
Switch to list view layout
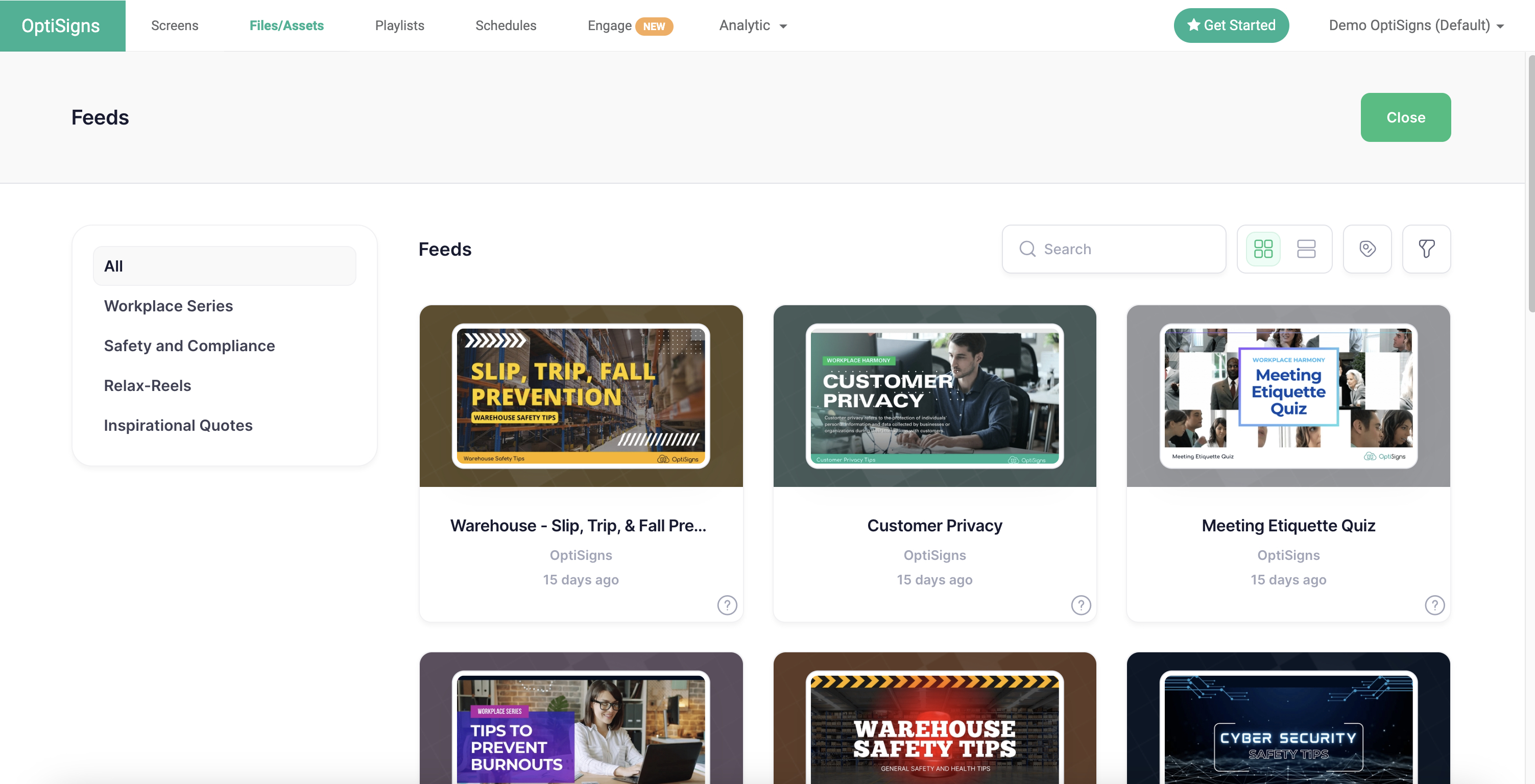pyautogui.click(x=1306, y=249)
